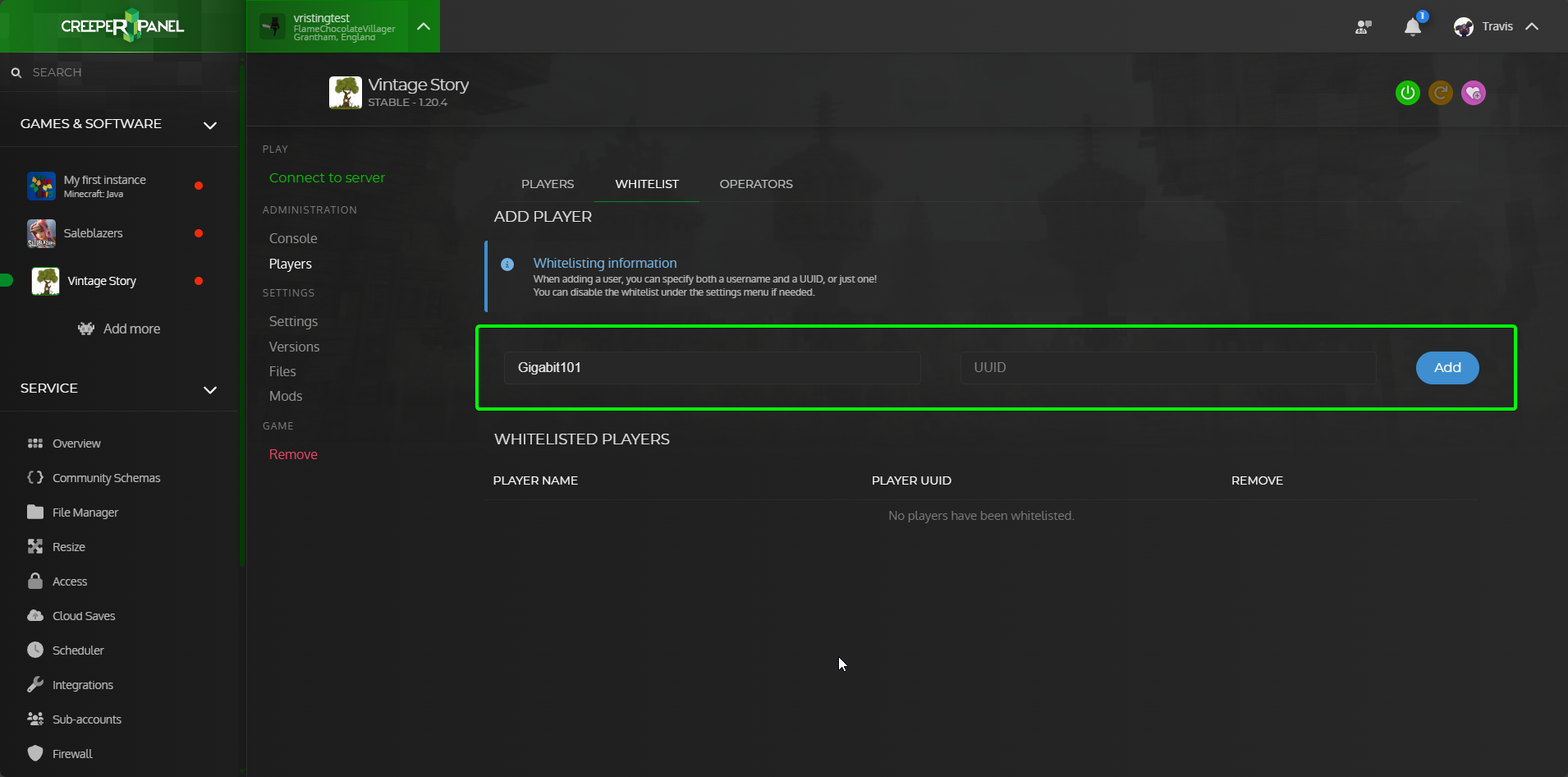Screen dimensions: 1568x777
Task: Open Settings menu item
Action: 293,321
